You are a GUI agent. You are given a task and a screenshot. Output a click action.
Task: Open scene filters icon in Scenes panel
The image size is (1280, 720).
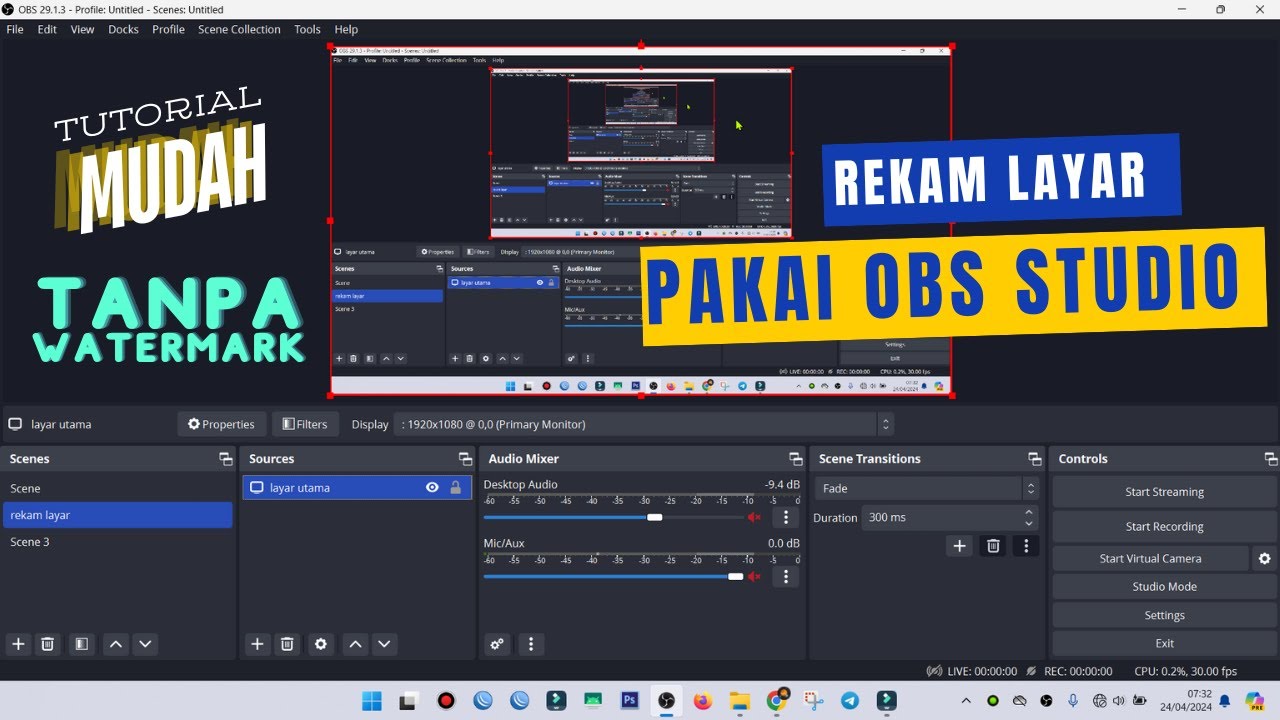[x=82, y=644]
